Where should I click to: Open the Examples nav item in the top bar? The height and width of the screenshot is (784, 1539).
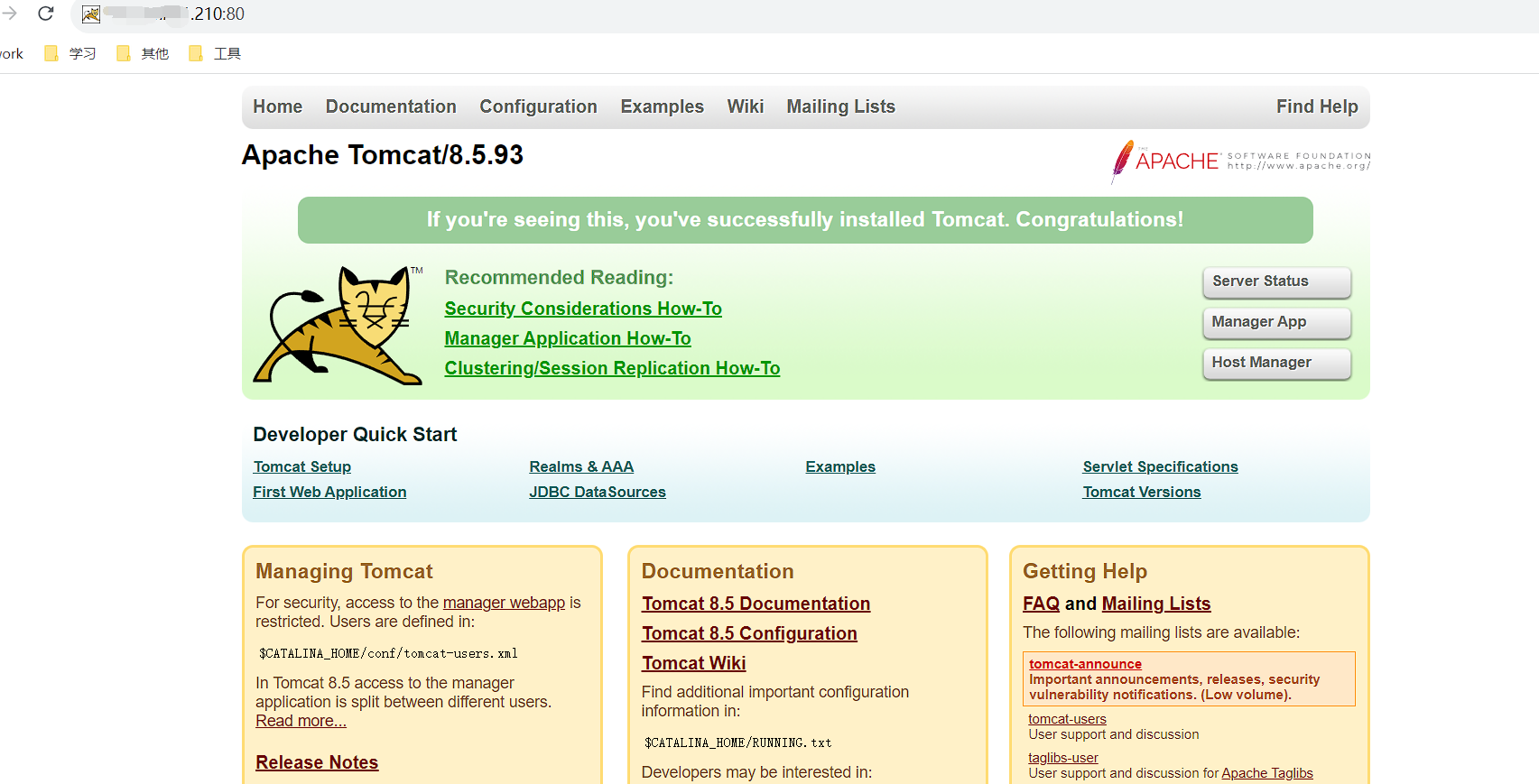(662, 106)
